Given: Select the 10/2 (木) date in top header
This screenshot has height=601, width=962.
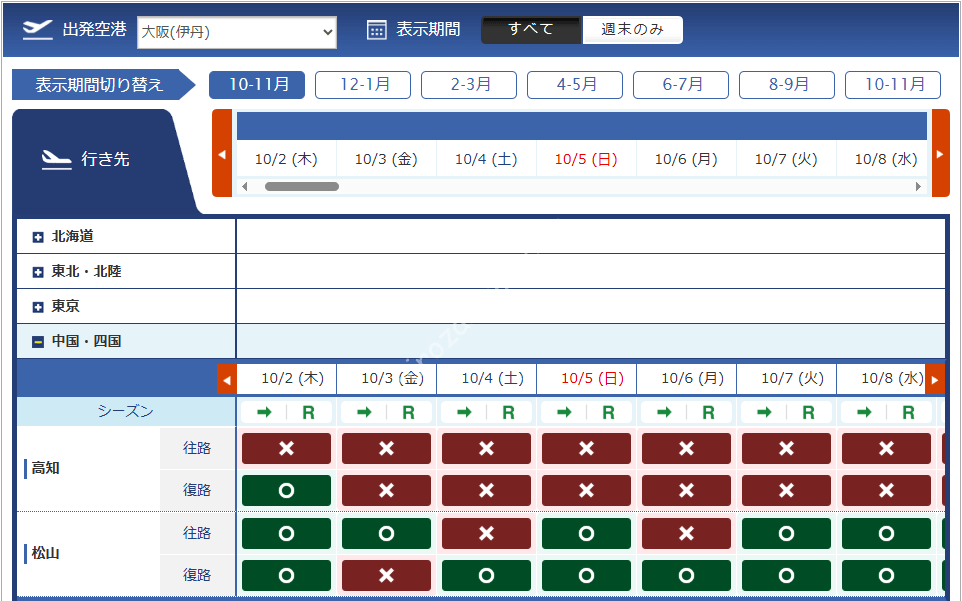Looking at the screenshot, I should pos(287,159).
